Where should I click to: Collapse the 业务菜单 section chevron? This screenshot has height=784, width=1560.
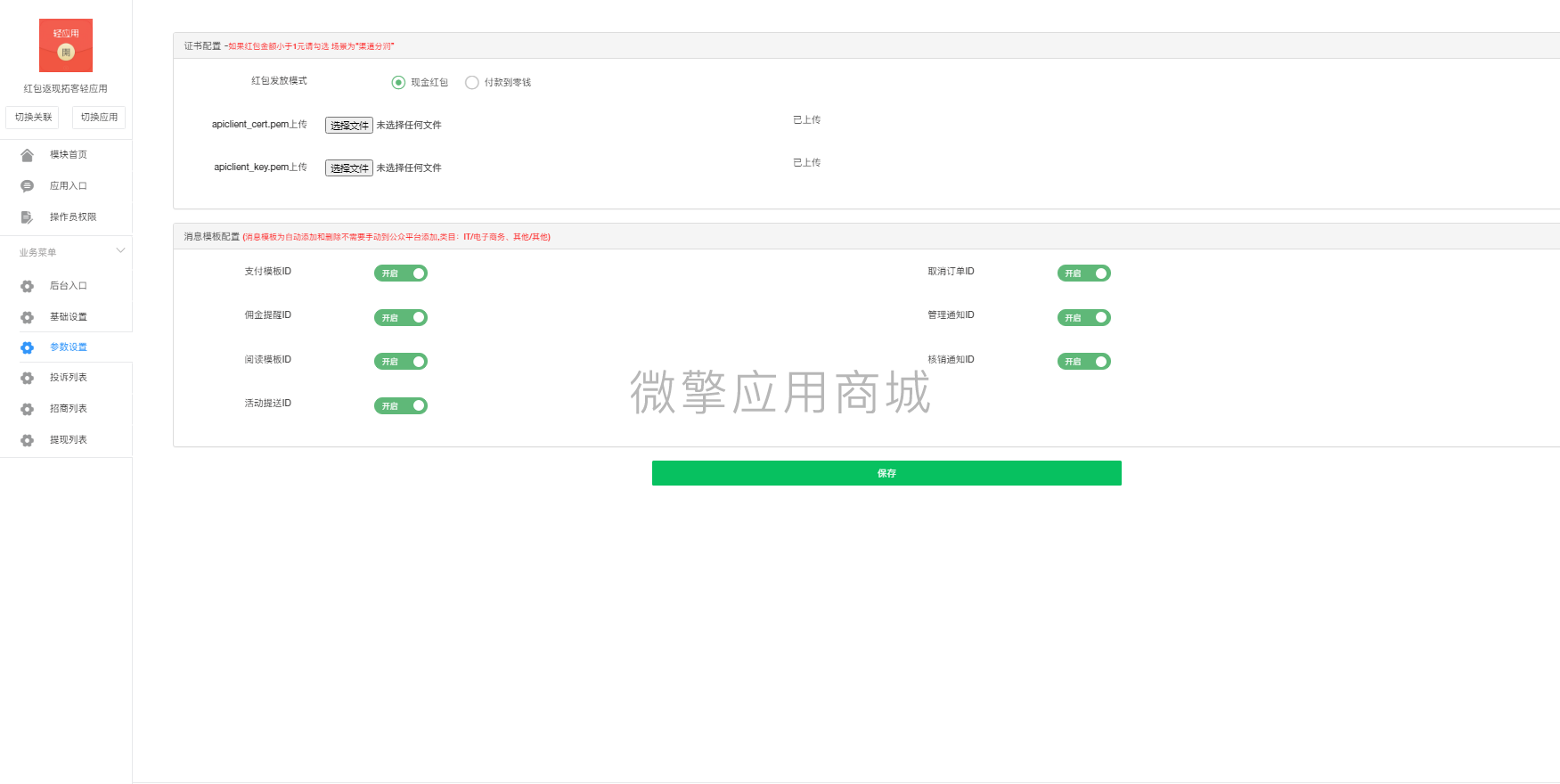point(120,251)
